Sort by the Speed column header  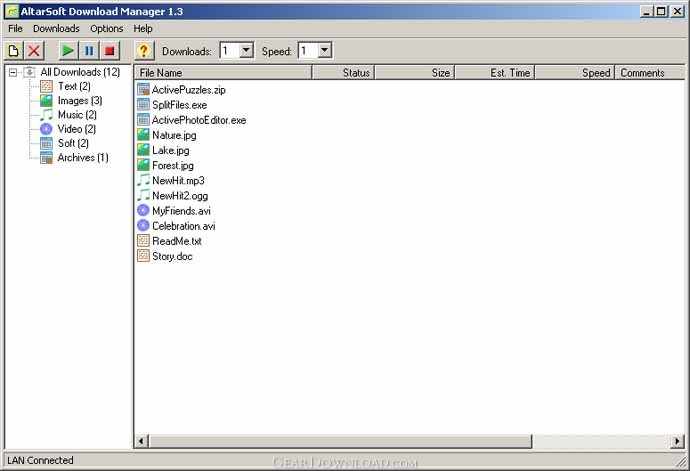click(575, 73)
